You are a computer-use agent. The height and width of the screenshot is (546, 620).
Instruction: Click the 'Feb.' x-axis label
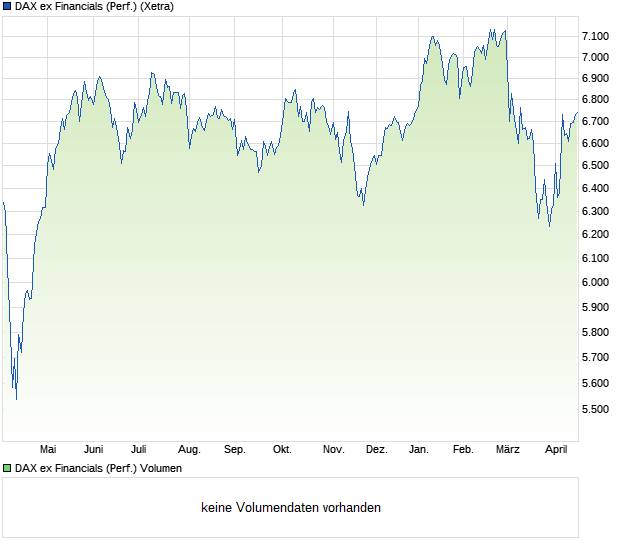(463, 450)
